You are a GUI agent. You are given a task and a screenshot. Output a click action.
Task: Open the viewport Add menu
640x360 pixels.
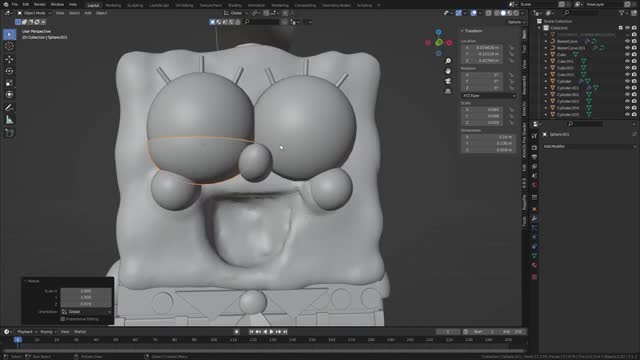tap(88, 13)
